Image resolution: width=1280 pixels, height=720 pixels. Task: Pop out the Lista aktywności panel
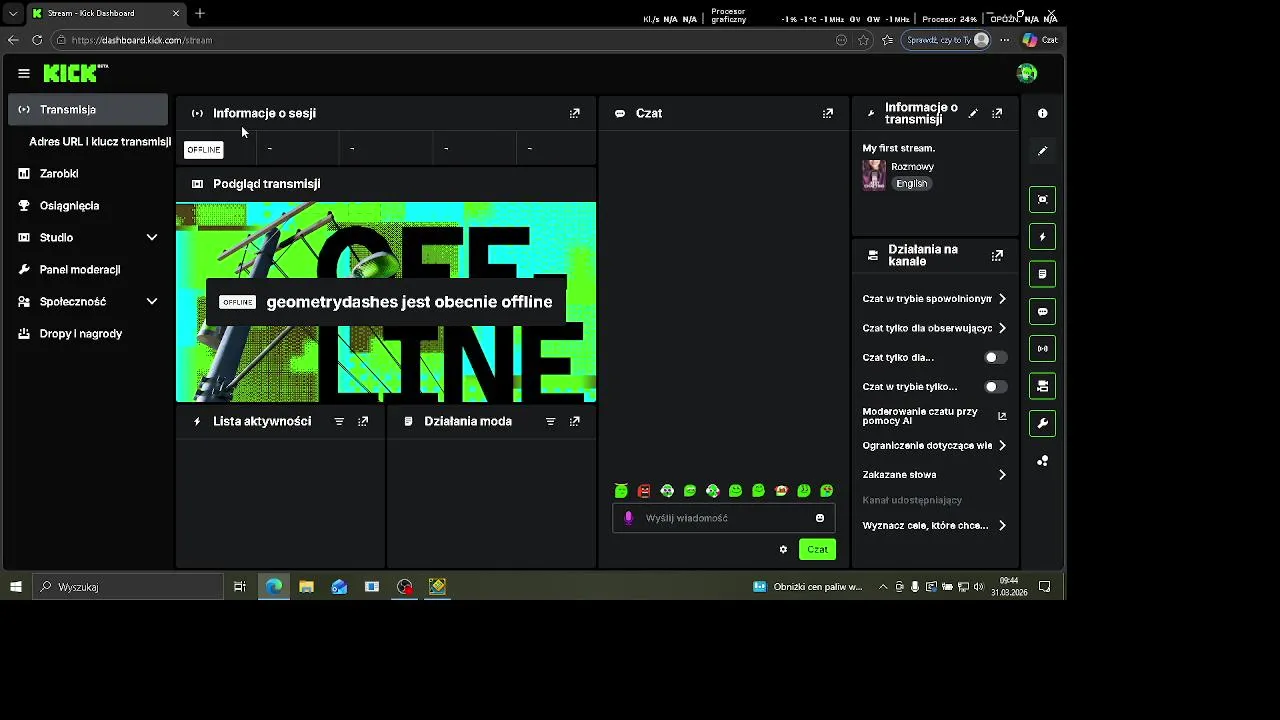point(363,421)
